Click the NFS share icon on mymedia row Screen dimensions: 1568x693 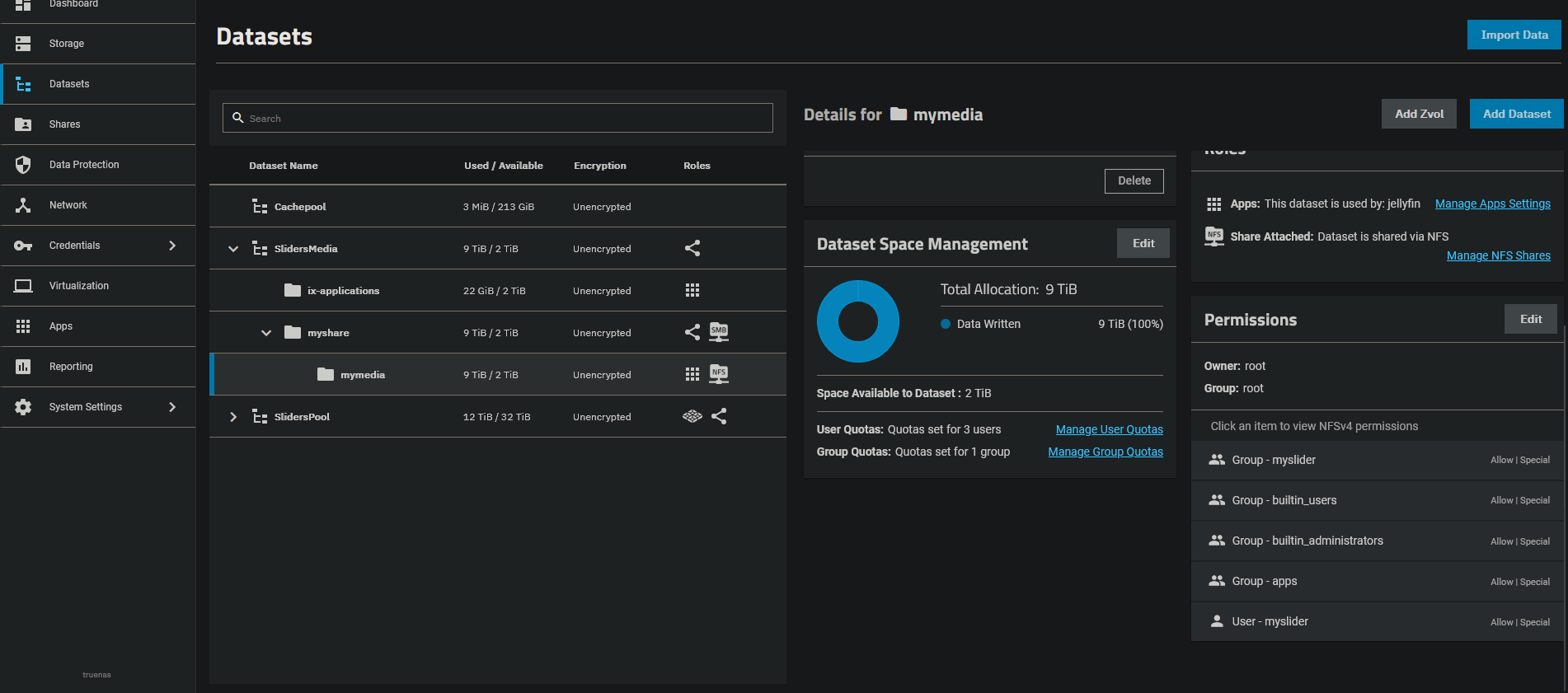pyautogui.click(x=719, y=374)
